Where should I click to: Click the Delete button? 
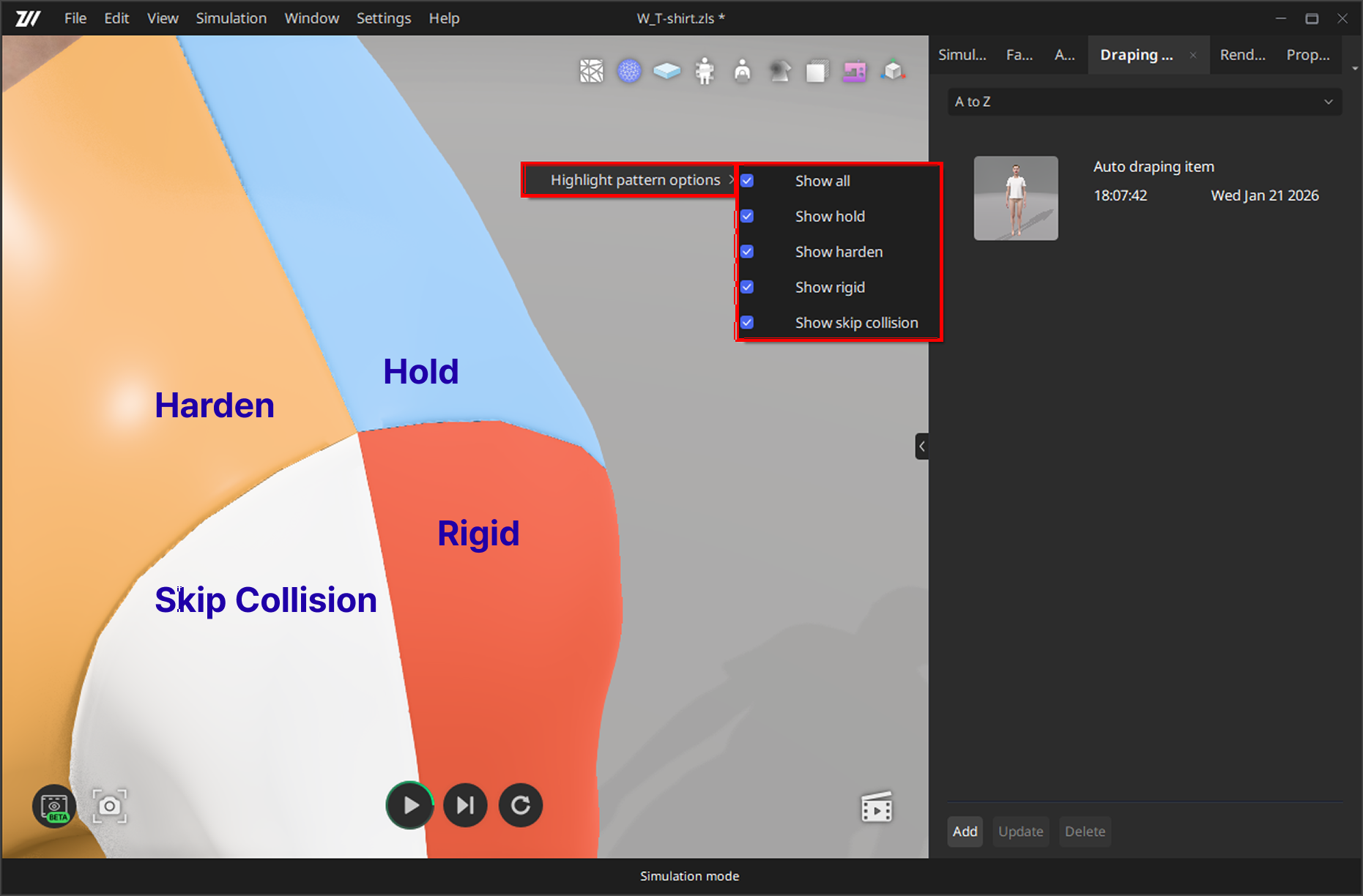[x=1085, y=832]
